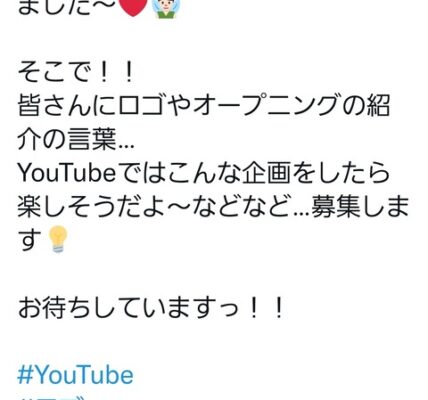Tap the red heart emoji
The width and height of the screenshot is (428, 400).
(133, 7)
